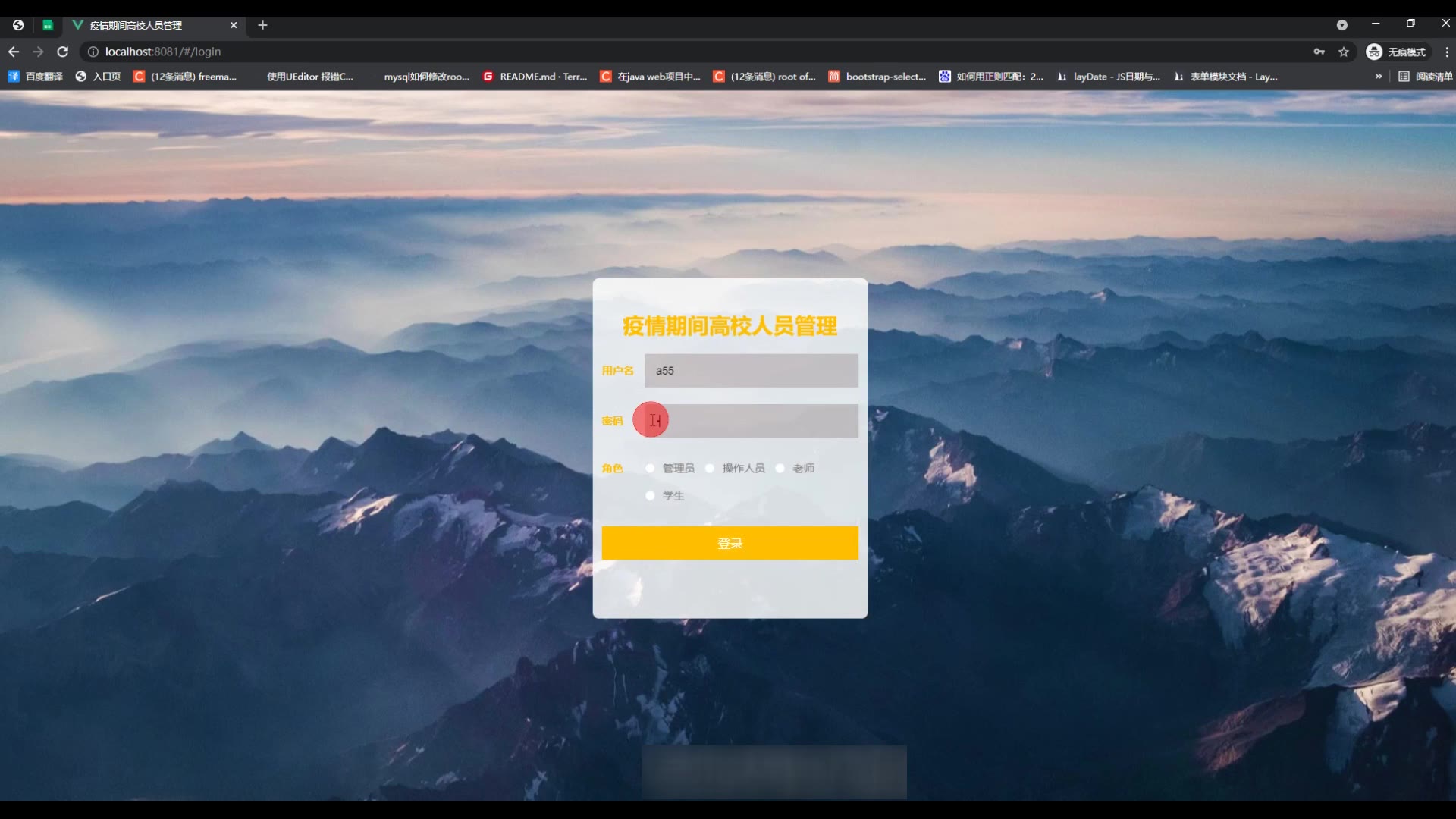Switch to the 疫情期间高校人员管理 tab
The image size is (1456, 819).
click(136, 25)
